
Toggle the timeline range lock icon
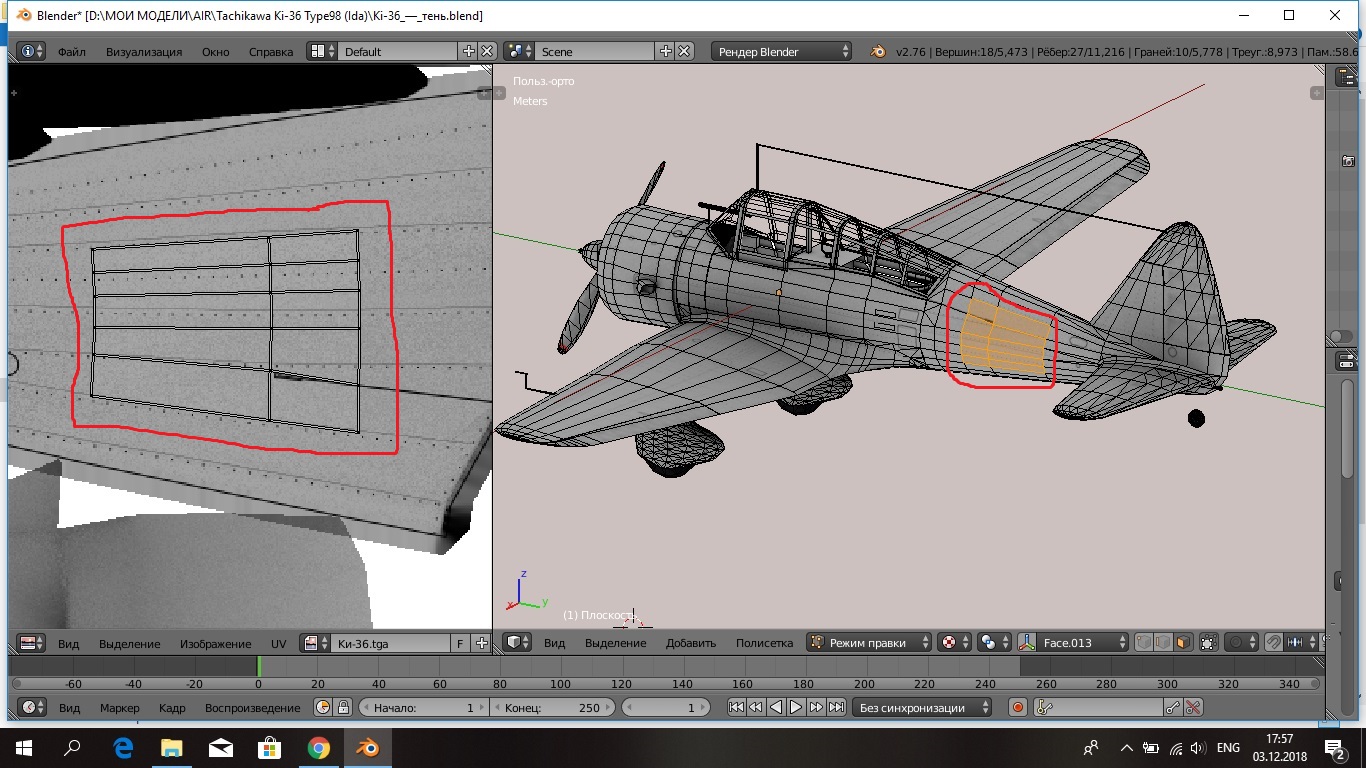click(343, 708)
